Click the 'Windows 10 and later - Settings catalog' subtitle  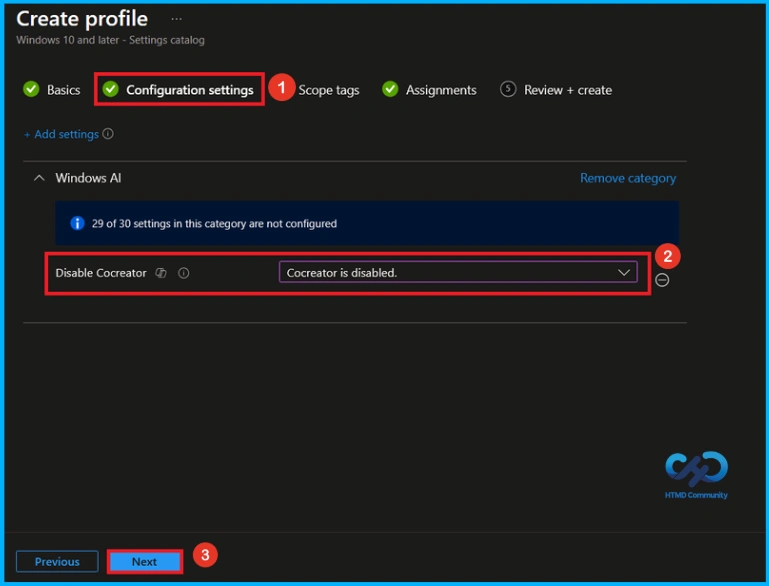tap(110, 40)
